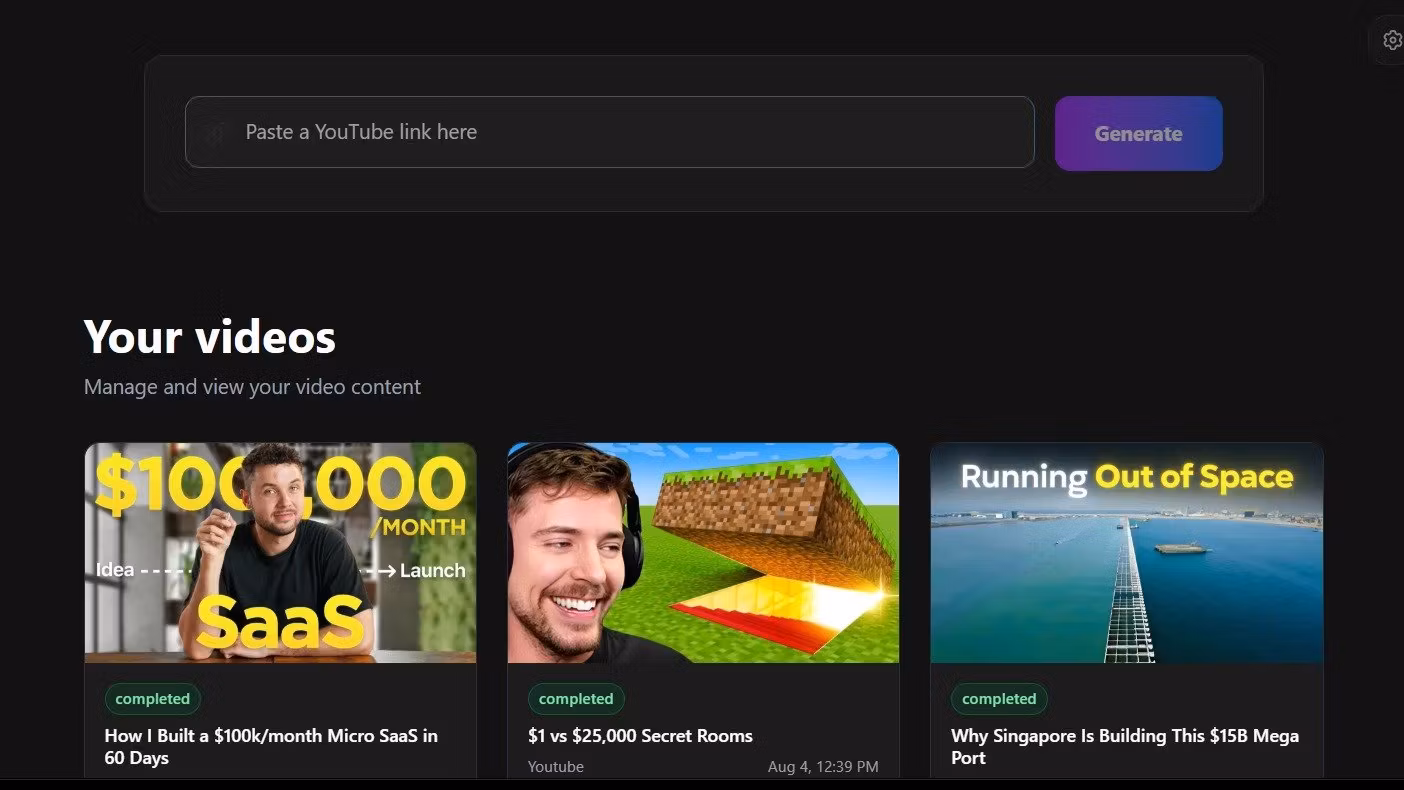Open the Singapore Mega Port video thumbnail
The height and width of the screenshot is (790, 1404).
(1127, 552)
